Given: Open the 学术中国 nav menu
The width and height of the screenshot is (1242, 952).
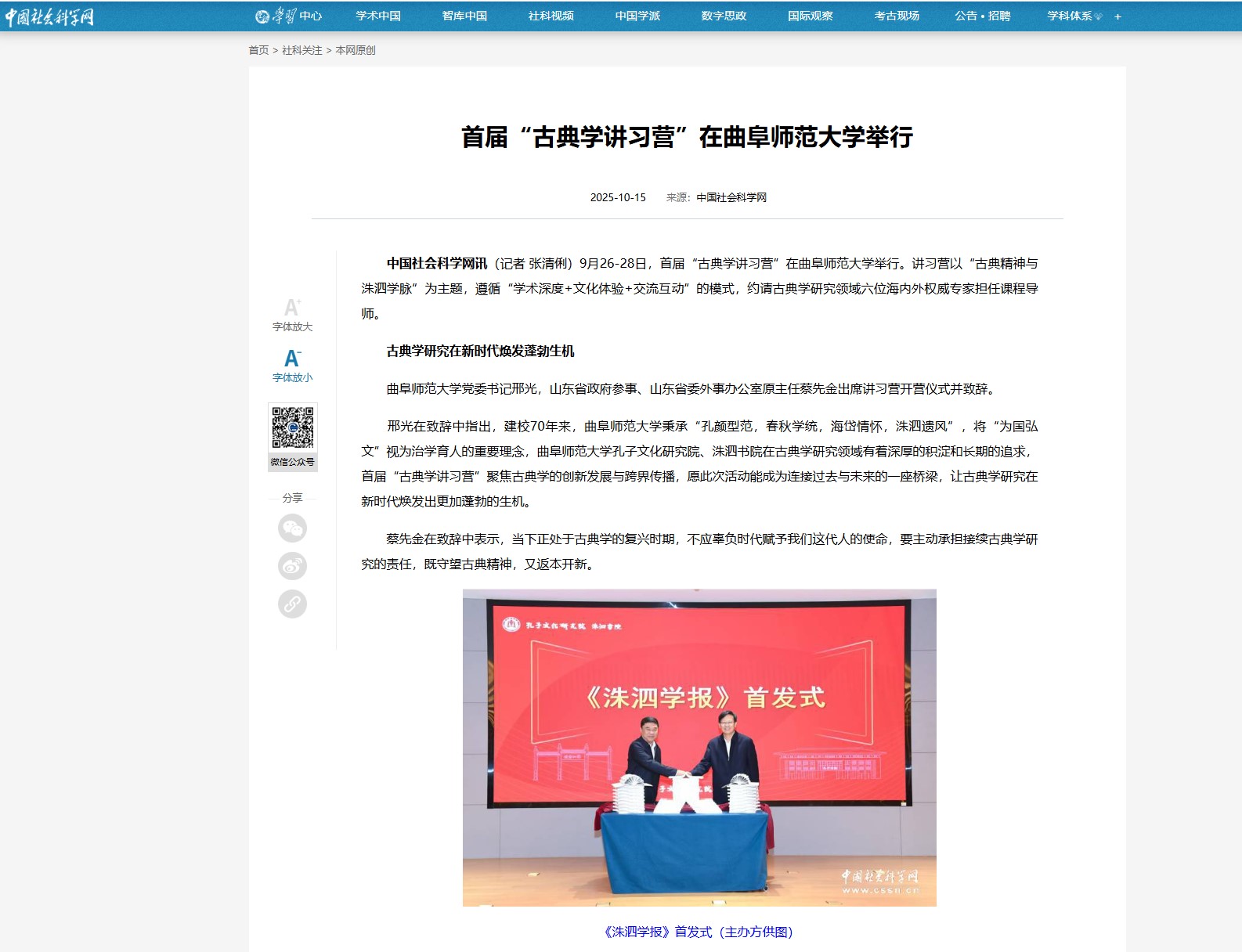Looking at the screenshot, I should 378,16.
